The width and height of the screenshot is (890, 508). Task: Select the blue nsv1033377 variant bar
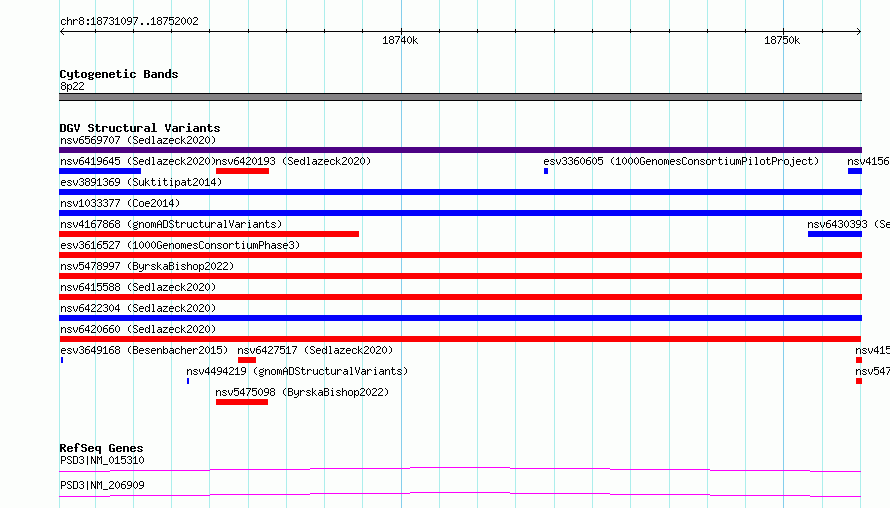pyautogui.click(x=460, y=213)
